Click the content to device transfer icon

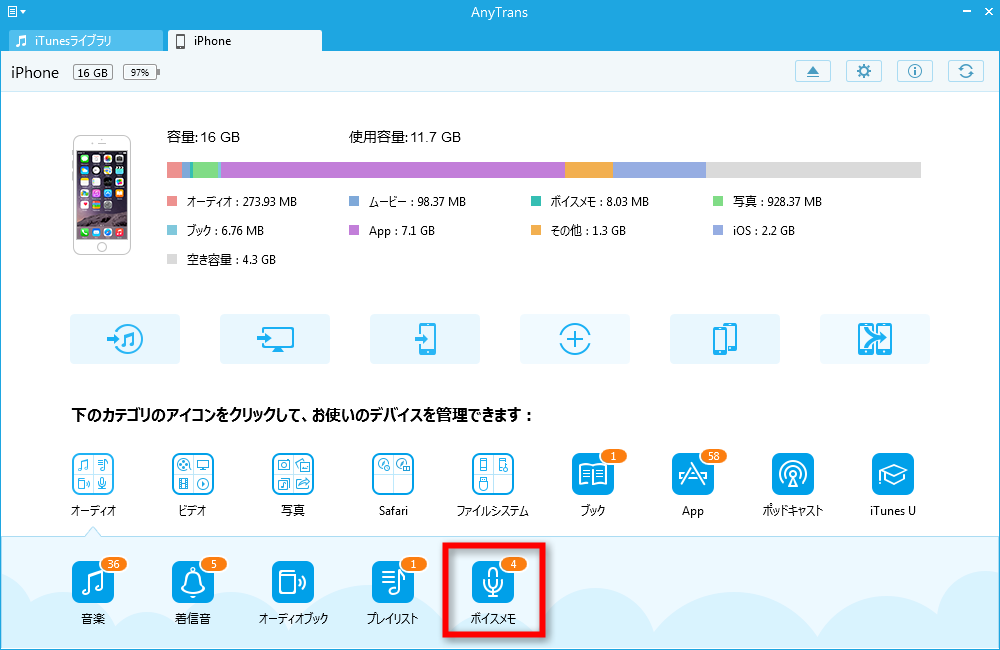425,339
